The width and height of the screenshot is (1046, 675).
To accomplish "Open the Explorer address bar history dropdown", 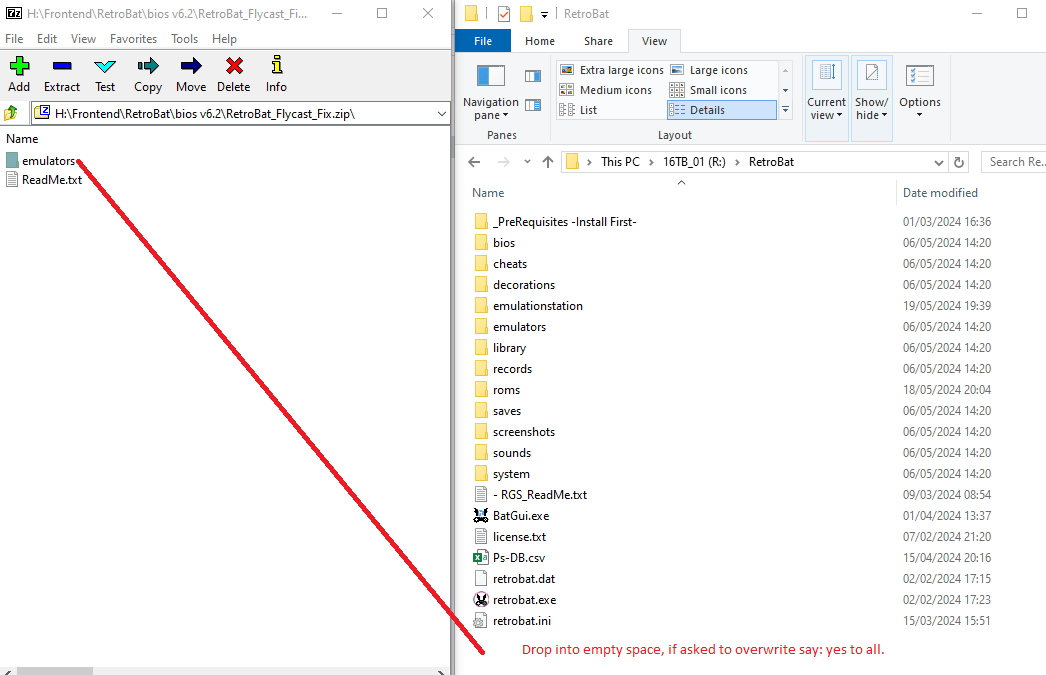I will tap(939, 162).
